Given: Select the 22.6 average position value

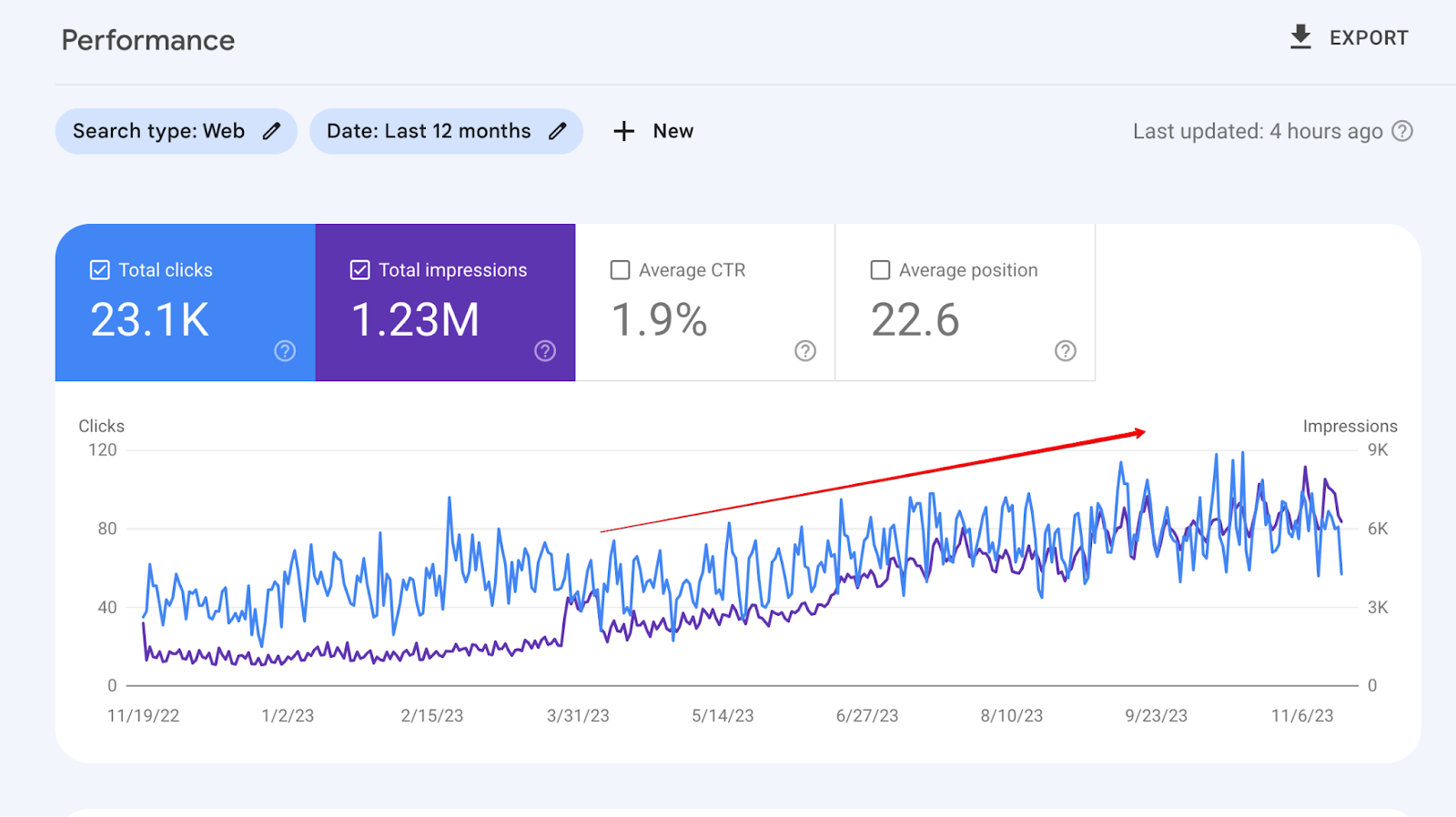Looking at the screenshot, I should click(x=915, y=320).
